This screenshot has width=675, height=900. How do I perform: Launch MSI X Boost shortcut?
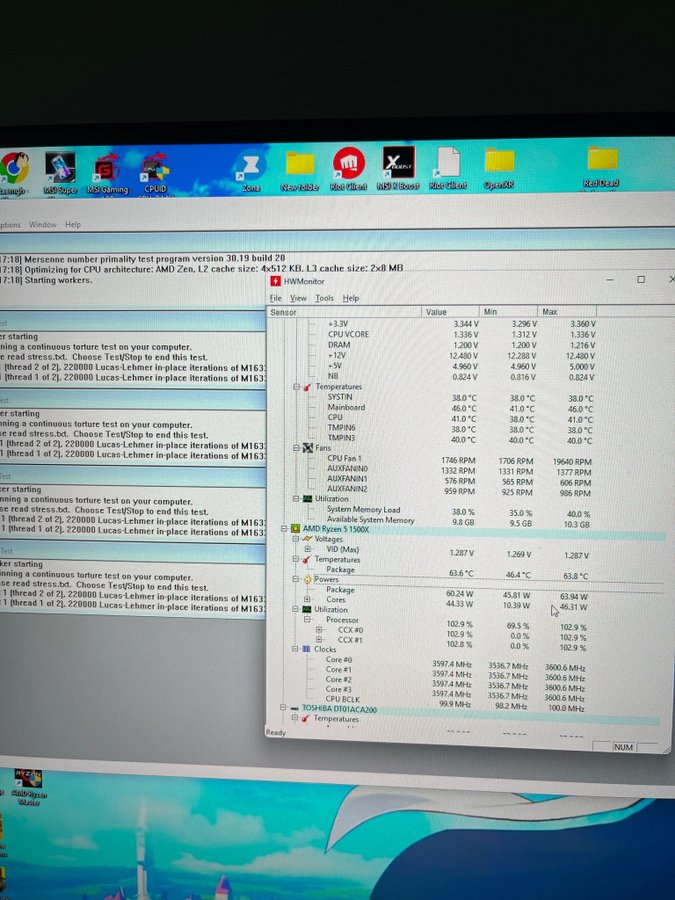[398, 163]
